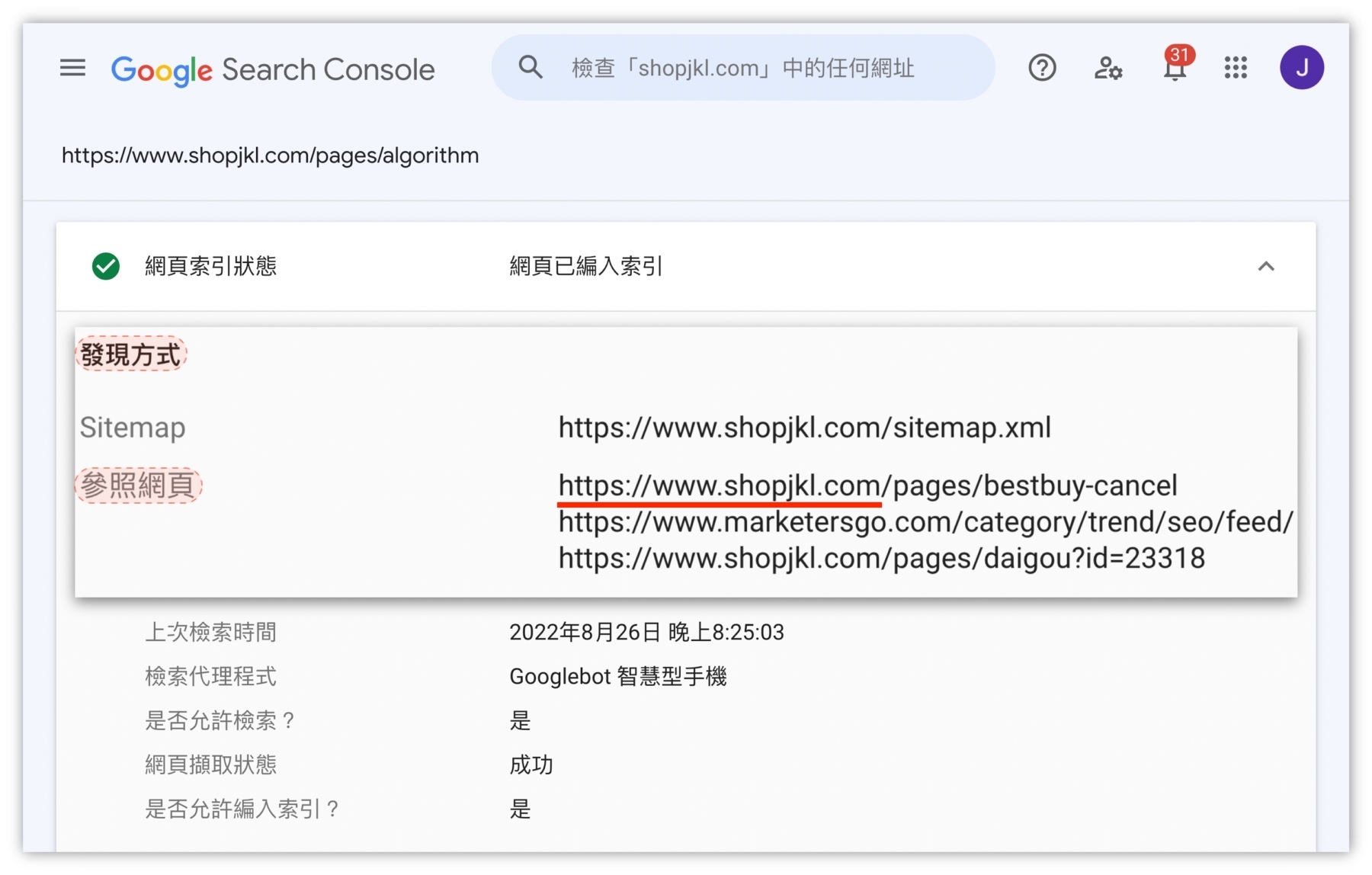This screenshot has height=875, width=1372.
Task: Click the 發現方式 heading
Action: 130,354
